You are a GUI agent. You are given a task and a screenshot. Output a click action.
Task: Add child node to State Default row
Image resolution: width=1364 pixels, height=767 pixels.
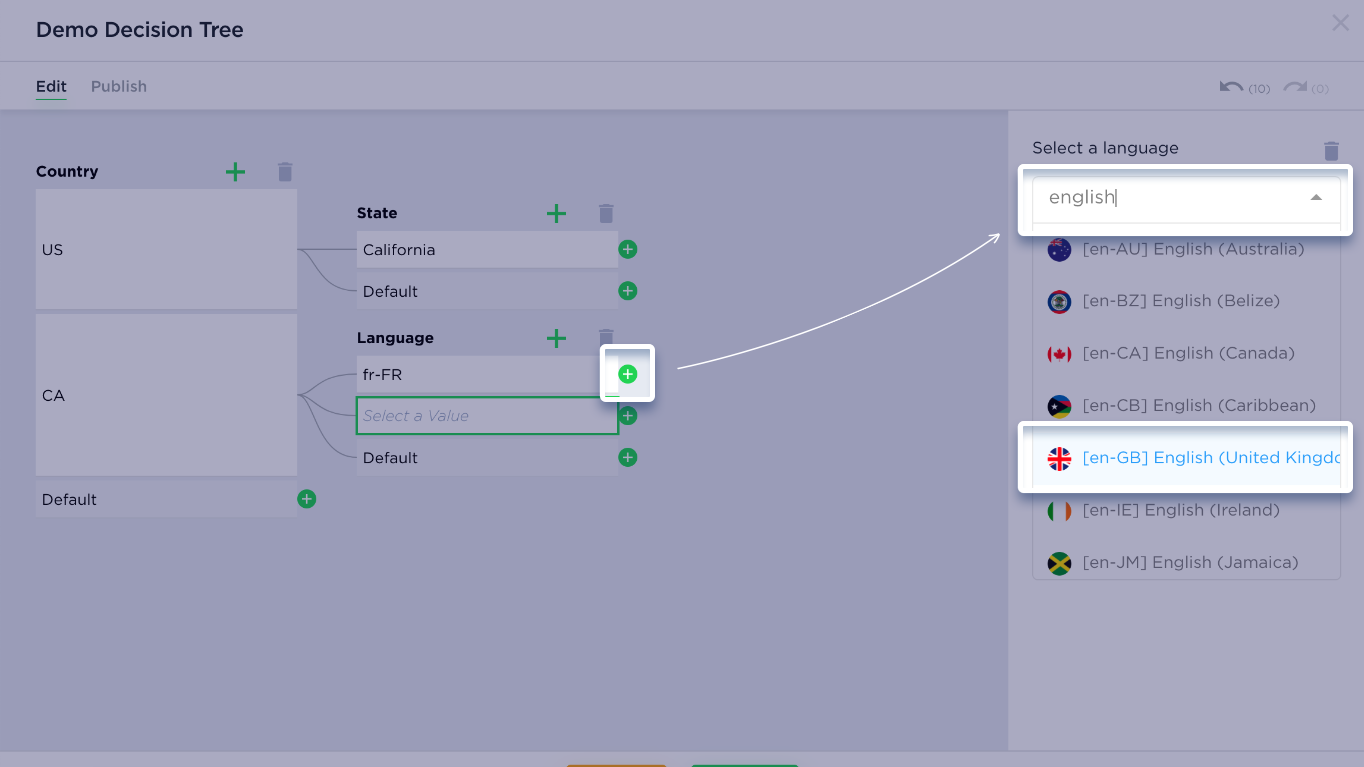(628, 291)
